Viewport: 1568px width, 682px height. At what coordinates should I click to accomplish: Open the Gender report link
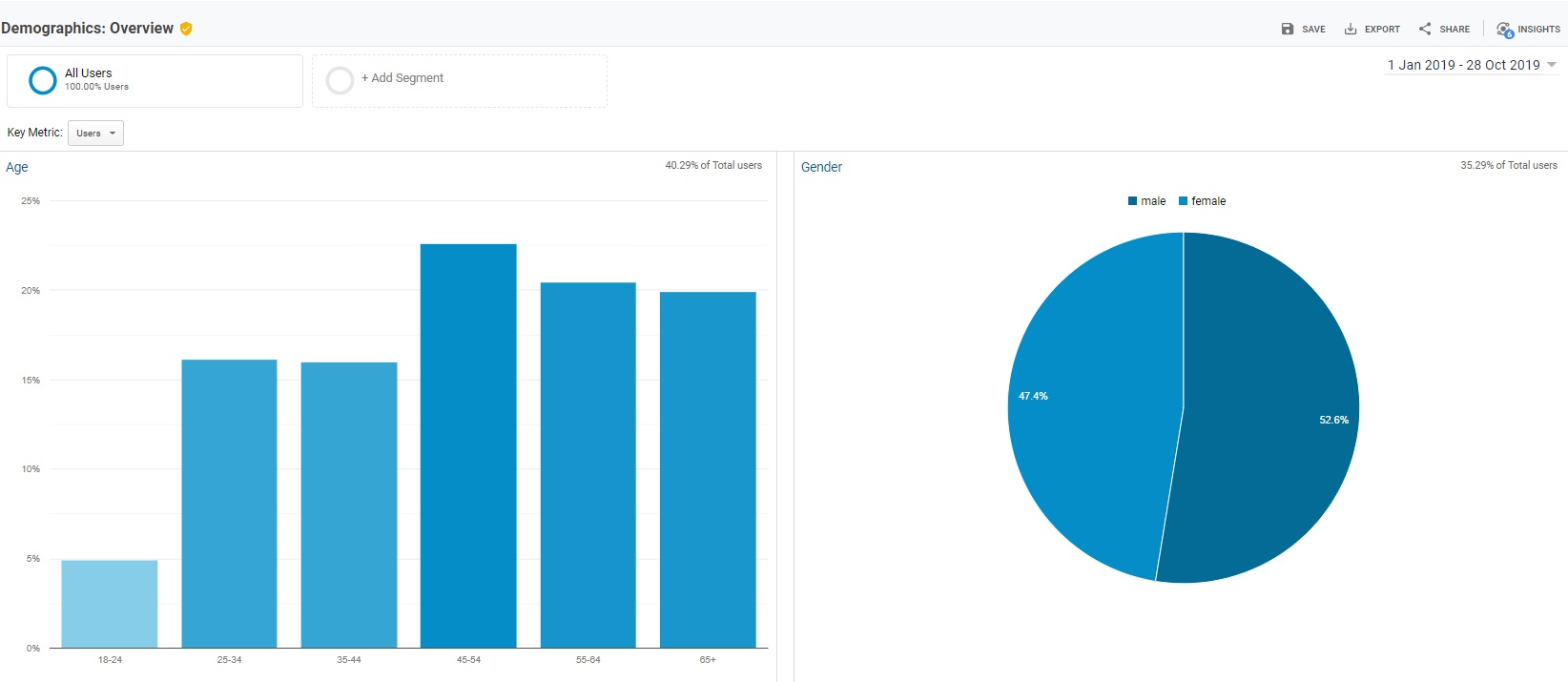point(821,167)
